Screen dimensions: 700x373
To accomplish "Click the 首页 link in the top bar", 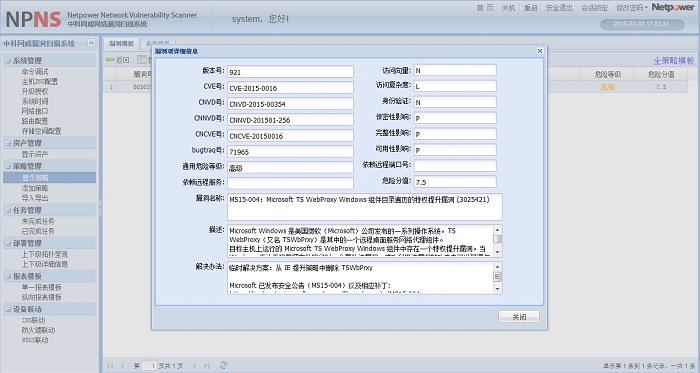I will pos(485,8).
